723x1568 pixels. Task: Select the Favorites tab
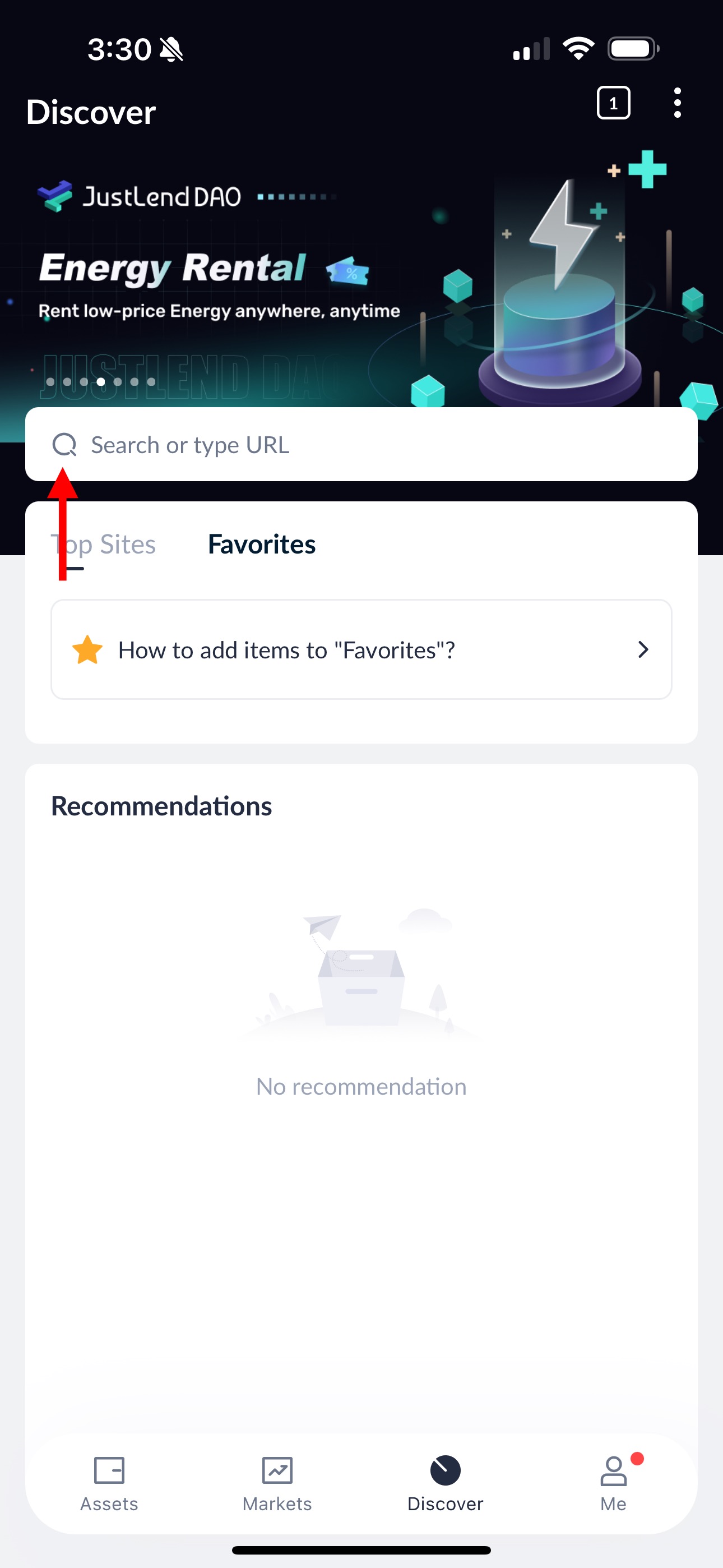262,544
